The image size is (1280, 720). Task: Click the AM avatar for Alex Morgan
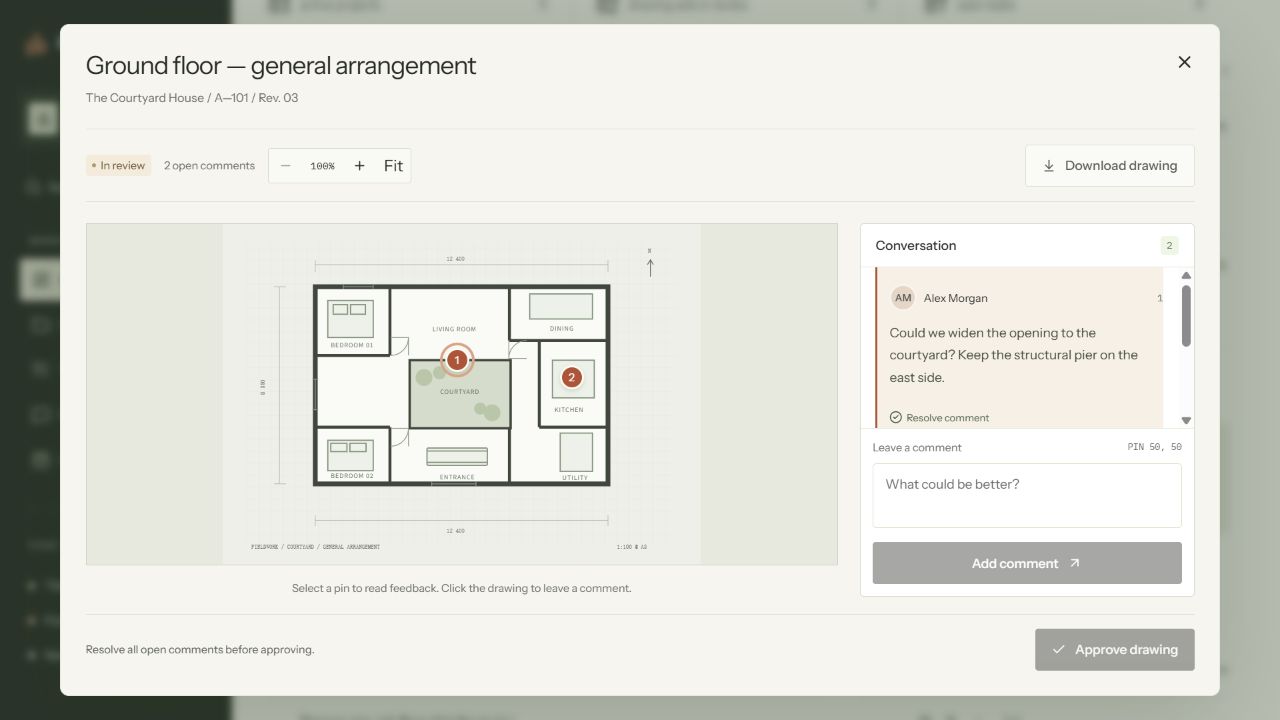pyautogui.click(x=903, y=298)
